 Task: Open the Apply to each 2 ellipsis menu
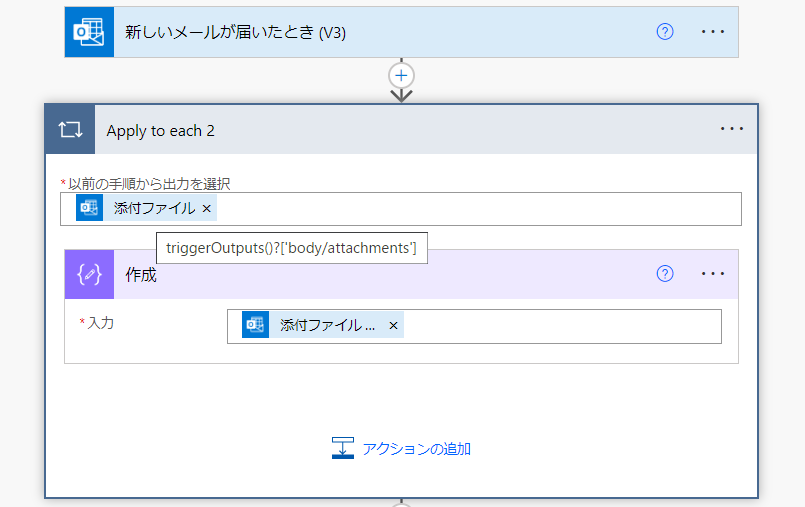pyautogui.click(x=732, y=129)
